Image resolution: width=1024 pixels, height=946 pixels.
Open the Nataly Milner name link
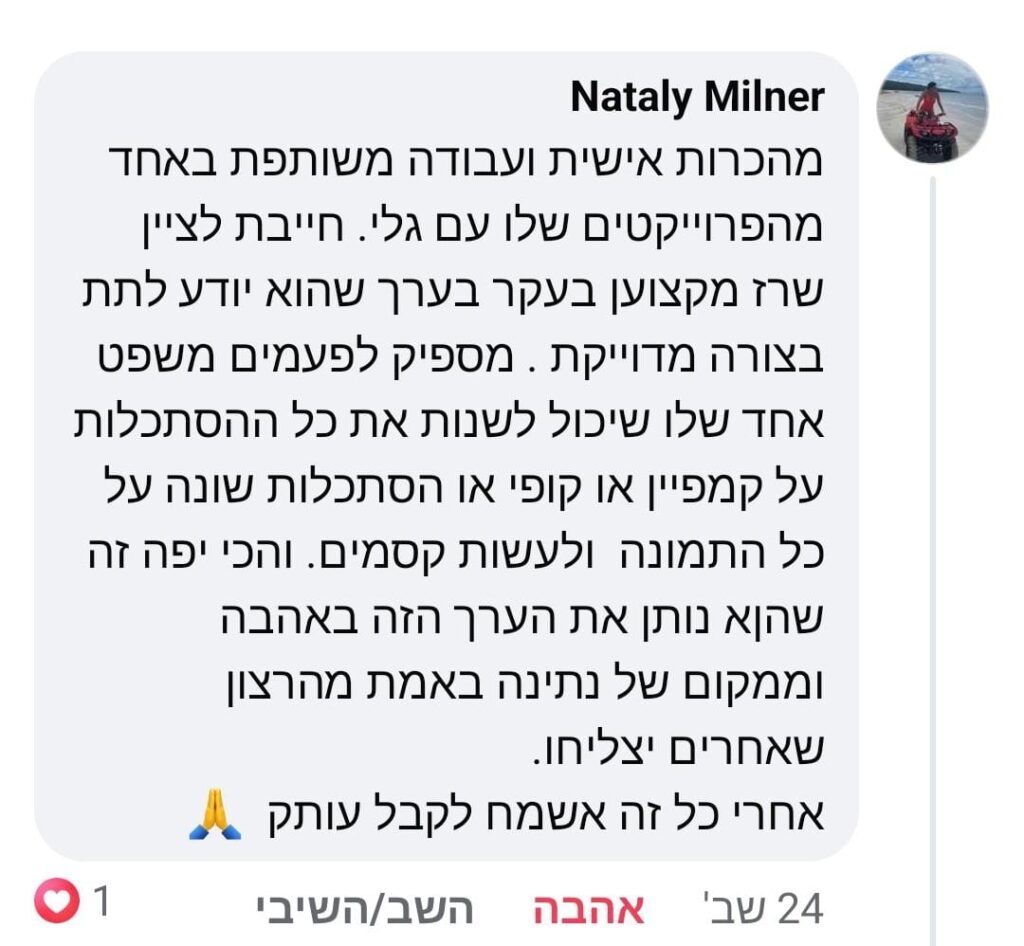697,97
